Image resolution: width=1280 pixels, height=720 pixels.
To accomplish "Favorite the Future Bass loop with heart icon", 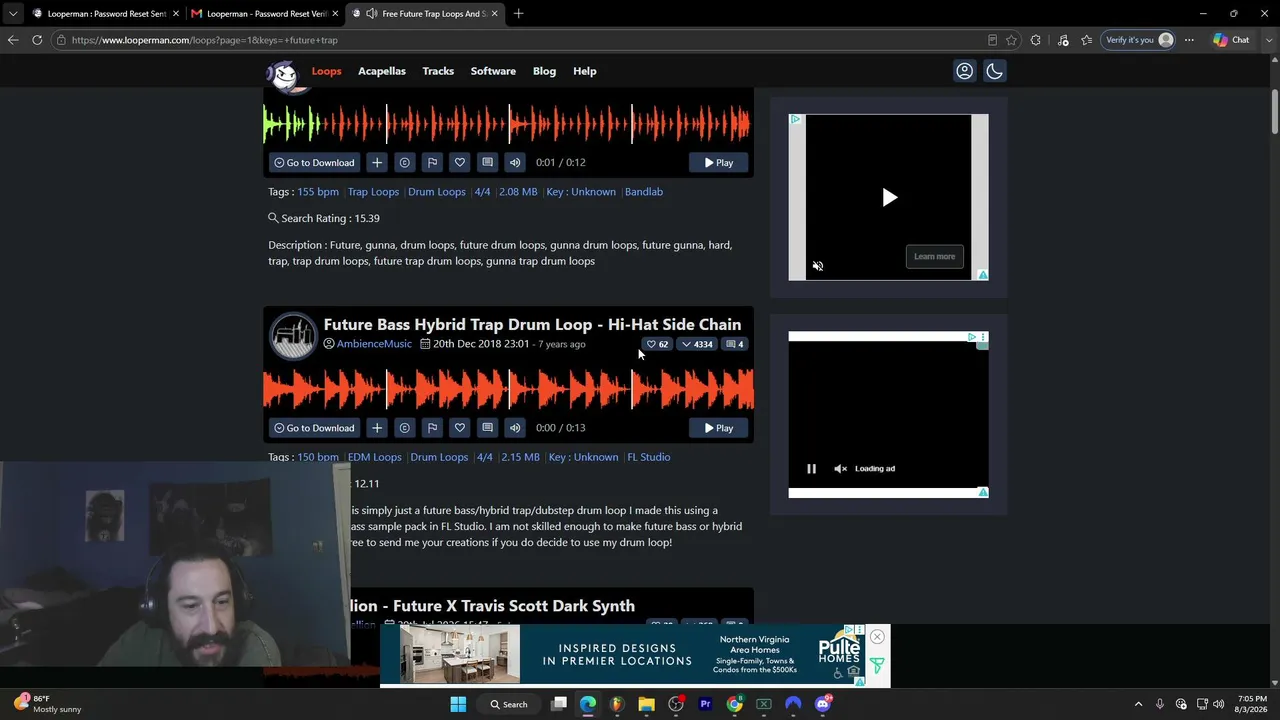I will [x=460, y=427].
